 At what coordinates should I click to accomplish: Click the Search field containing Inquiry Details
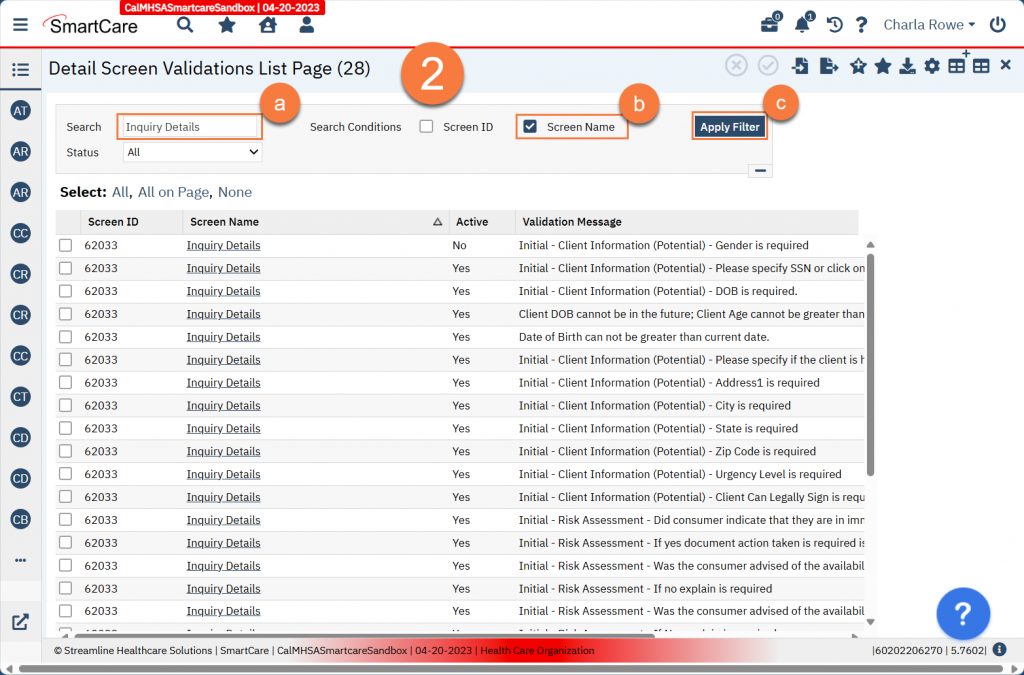[190, 127]
